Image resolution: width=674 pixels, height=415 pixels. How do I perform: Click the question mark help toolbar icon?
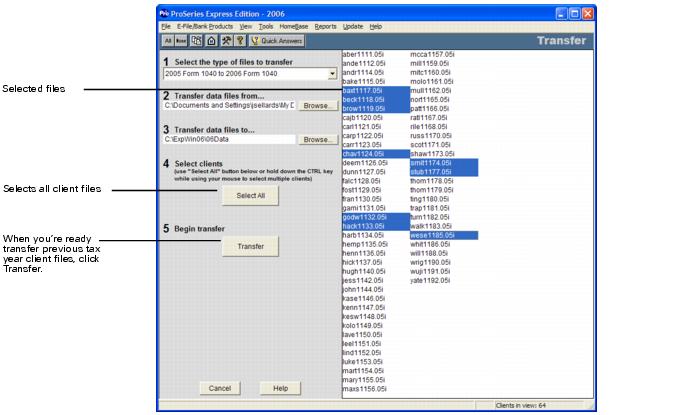pos(240,41)
